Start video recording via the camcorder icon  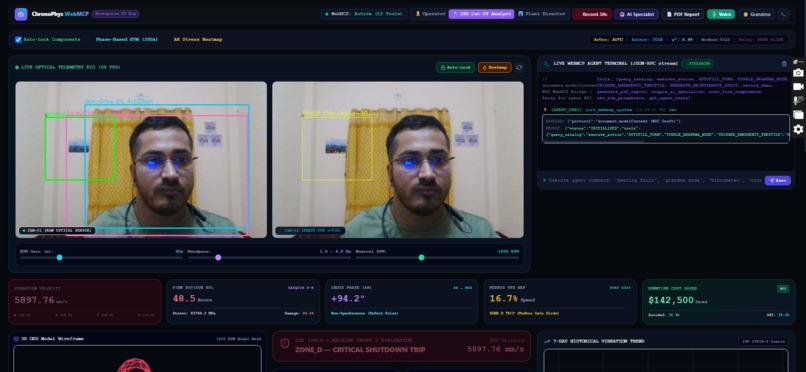tap(798, 86)
